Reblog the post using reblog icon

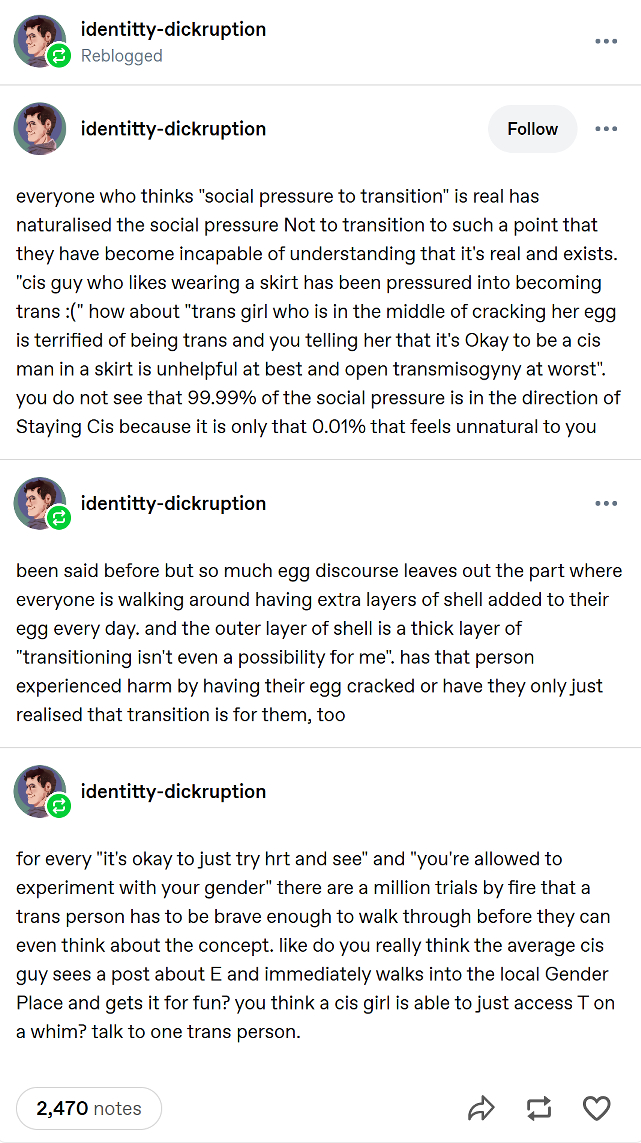pyautogui.click(x=540, y=1109)
